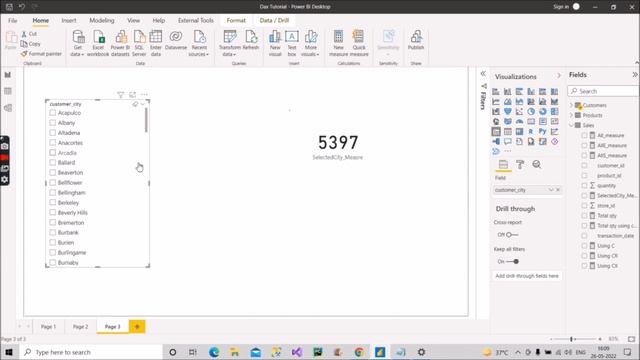Check the Acapulco city checkbox

point(53,113)
